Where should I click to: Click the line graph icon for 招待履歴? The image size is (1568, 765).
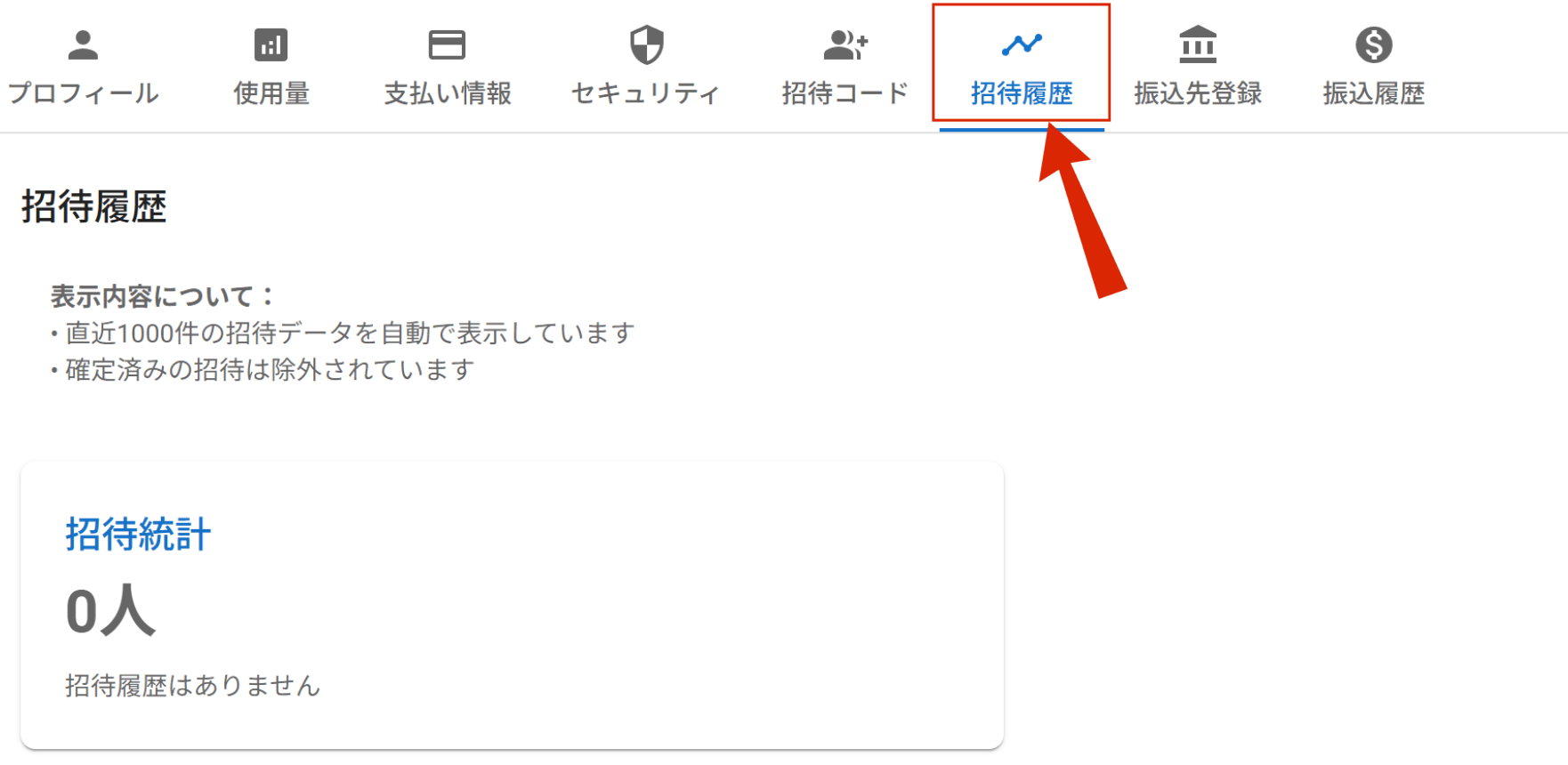click(x=1021, y=44)
